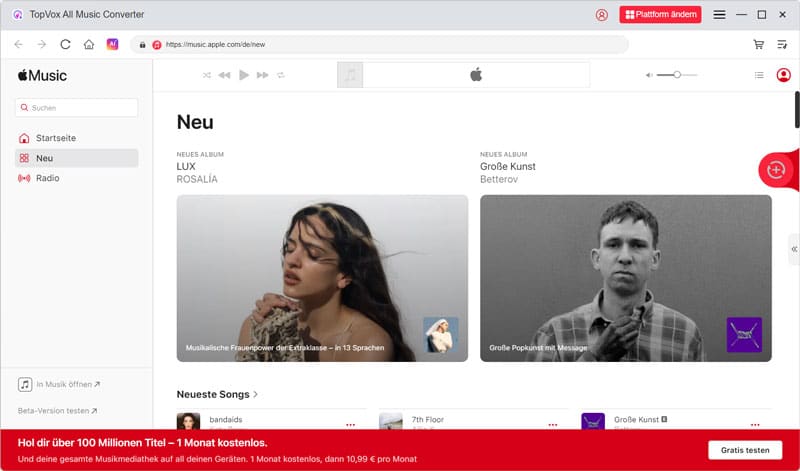Expand the side panel double-chevron
Viewport: 800px width, 471px height.
coord(794,249)
